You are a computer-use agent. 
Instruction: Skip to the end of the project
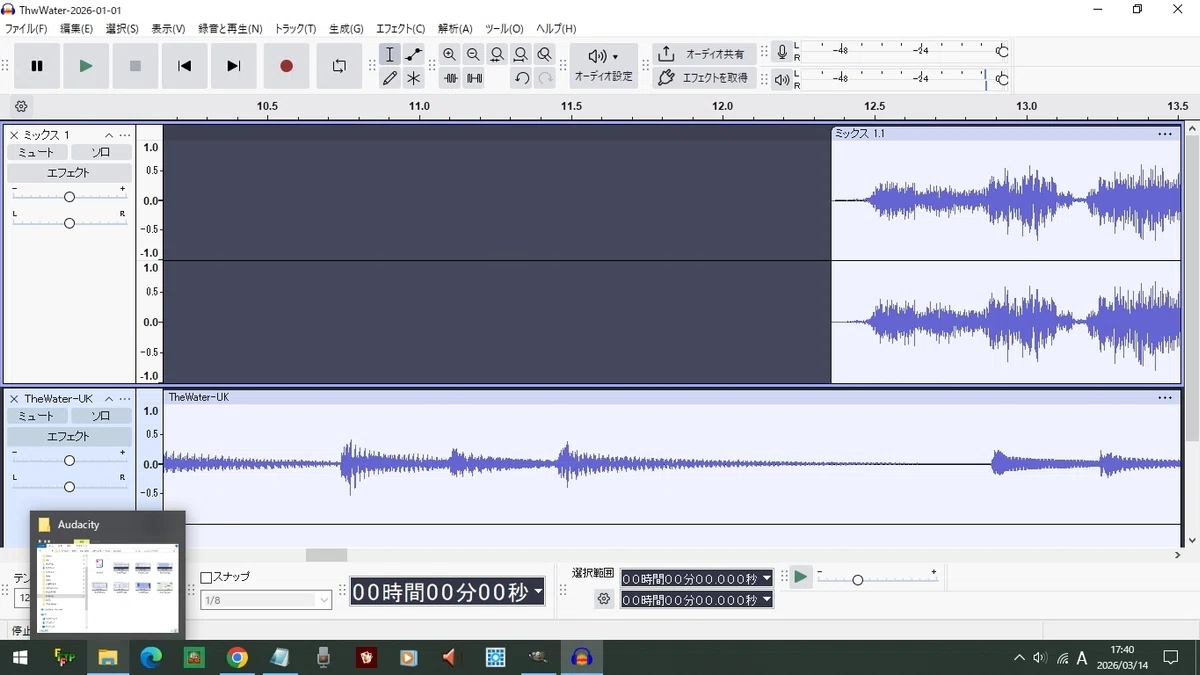click(x=233, y=66)
